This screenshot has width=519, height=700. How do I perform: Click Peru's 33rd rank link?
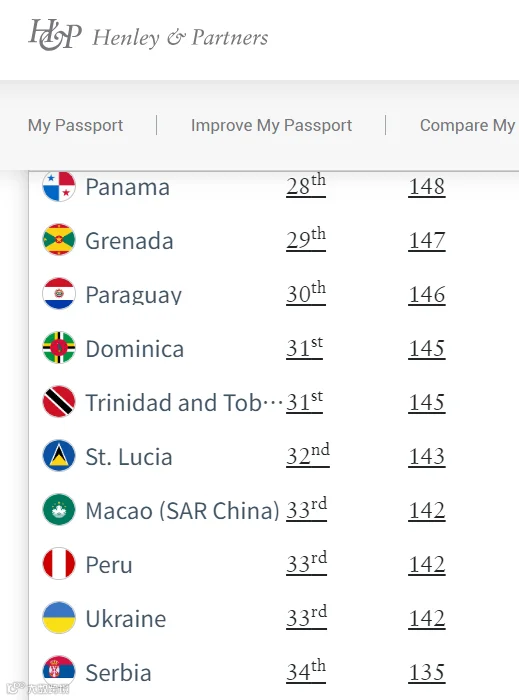point(306,563)
